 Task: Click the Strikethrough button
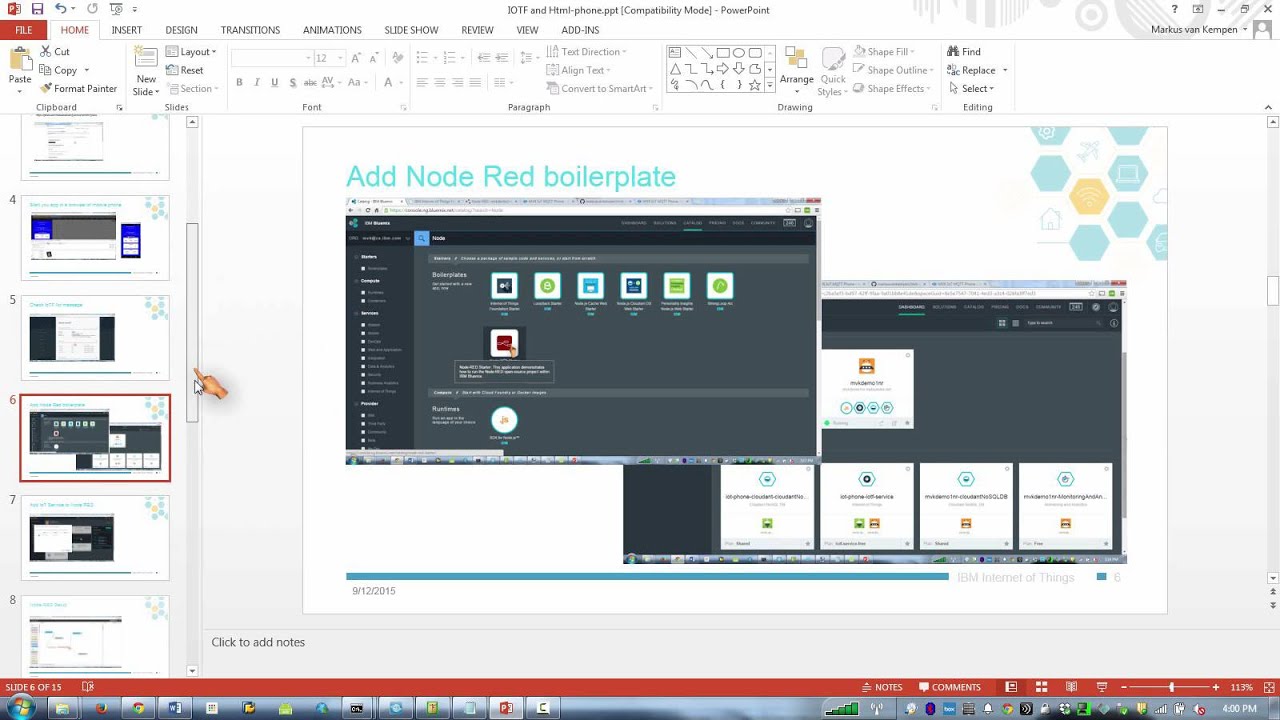pos(311,82)
